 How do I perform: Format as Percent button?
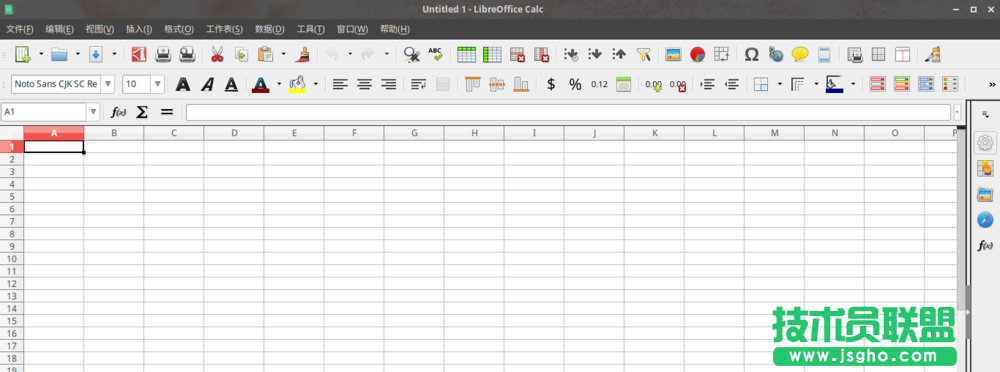pos(575,84)
